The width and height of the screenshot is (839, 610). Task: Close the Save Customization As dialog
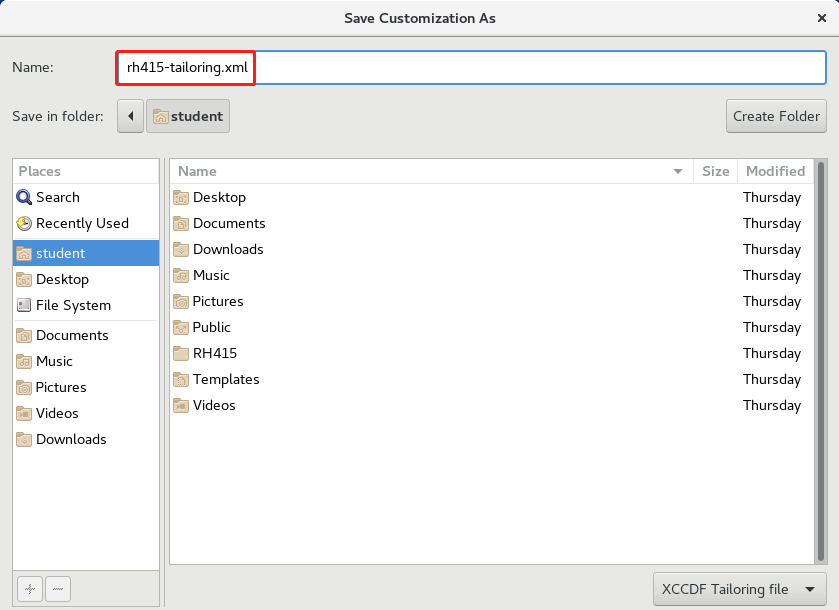(x=821, y=18)
